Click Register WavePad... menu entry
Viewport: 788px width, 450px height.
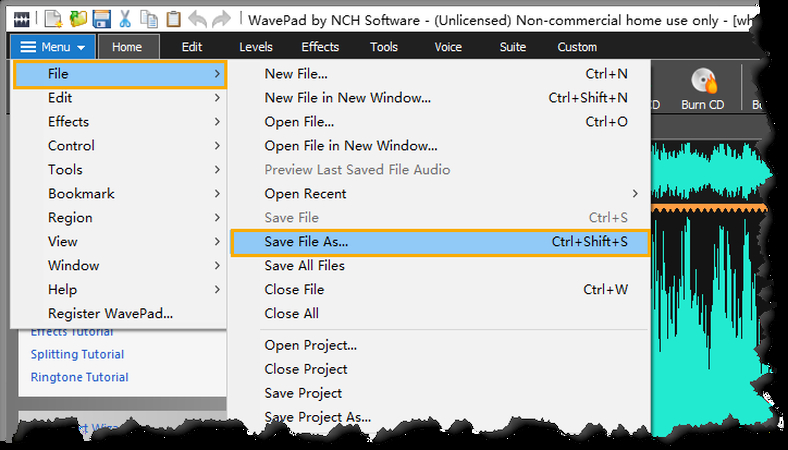pyautogui.click(x=110, y=314)
